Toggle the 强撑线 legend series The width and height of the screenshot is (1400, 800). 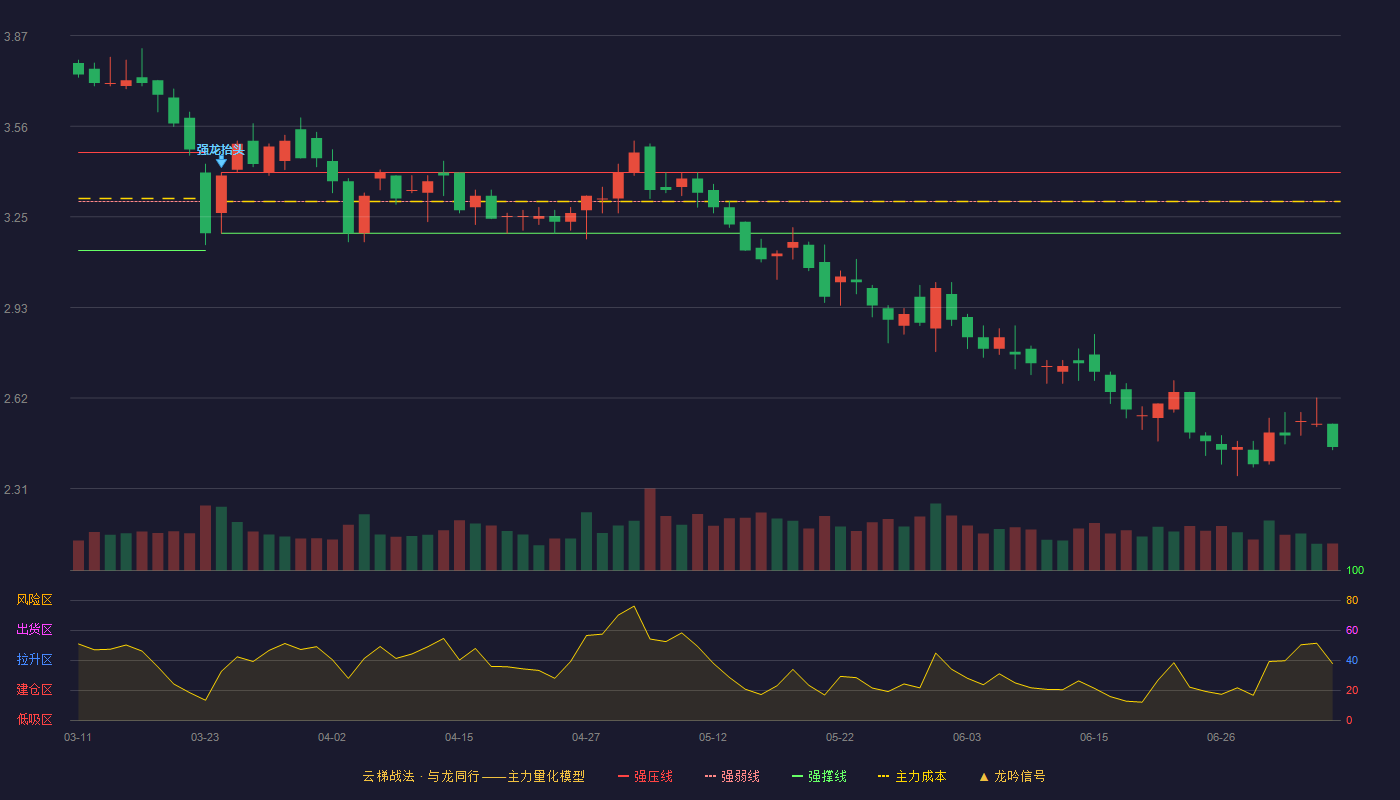(x=819, y=776)
